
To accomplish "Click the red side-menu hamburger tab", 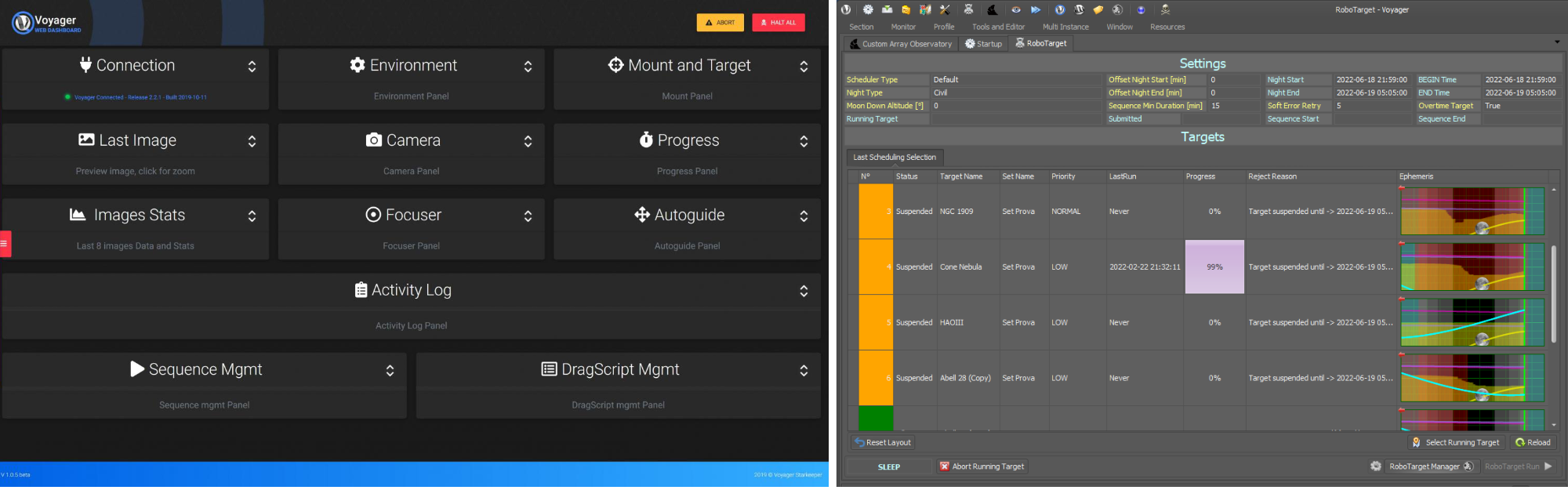I will (x=5, y=244).
